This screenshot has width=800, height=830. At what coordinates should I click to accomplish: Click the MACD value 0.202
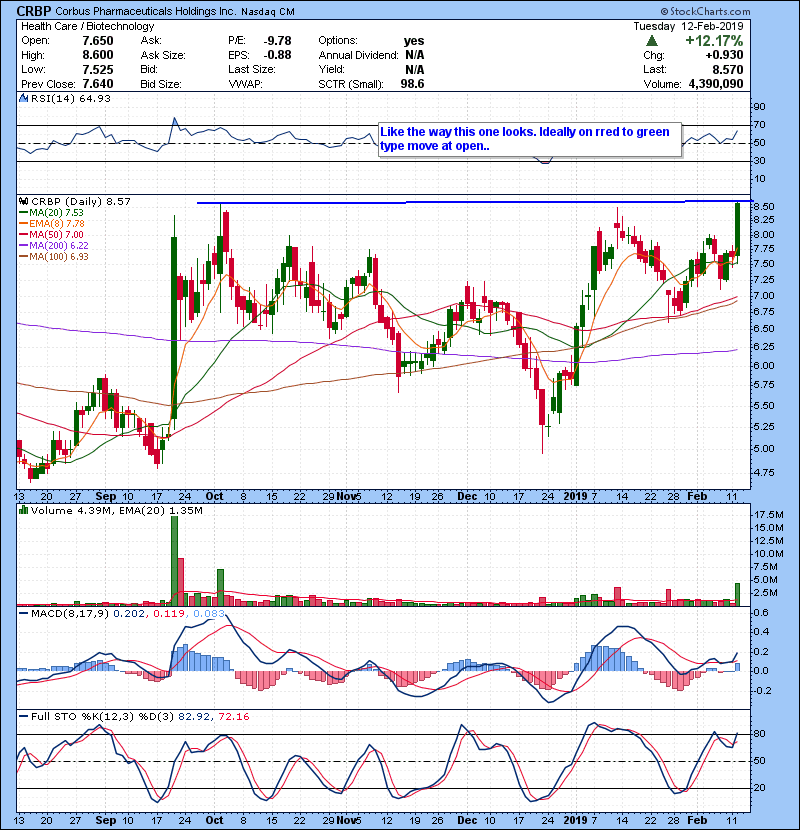[x=129, y=614]
